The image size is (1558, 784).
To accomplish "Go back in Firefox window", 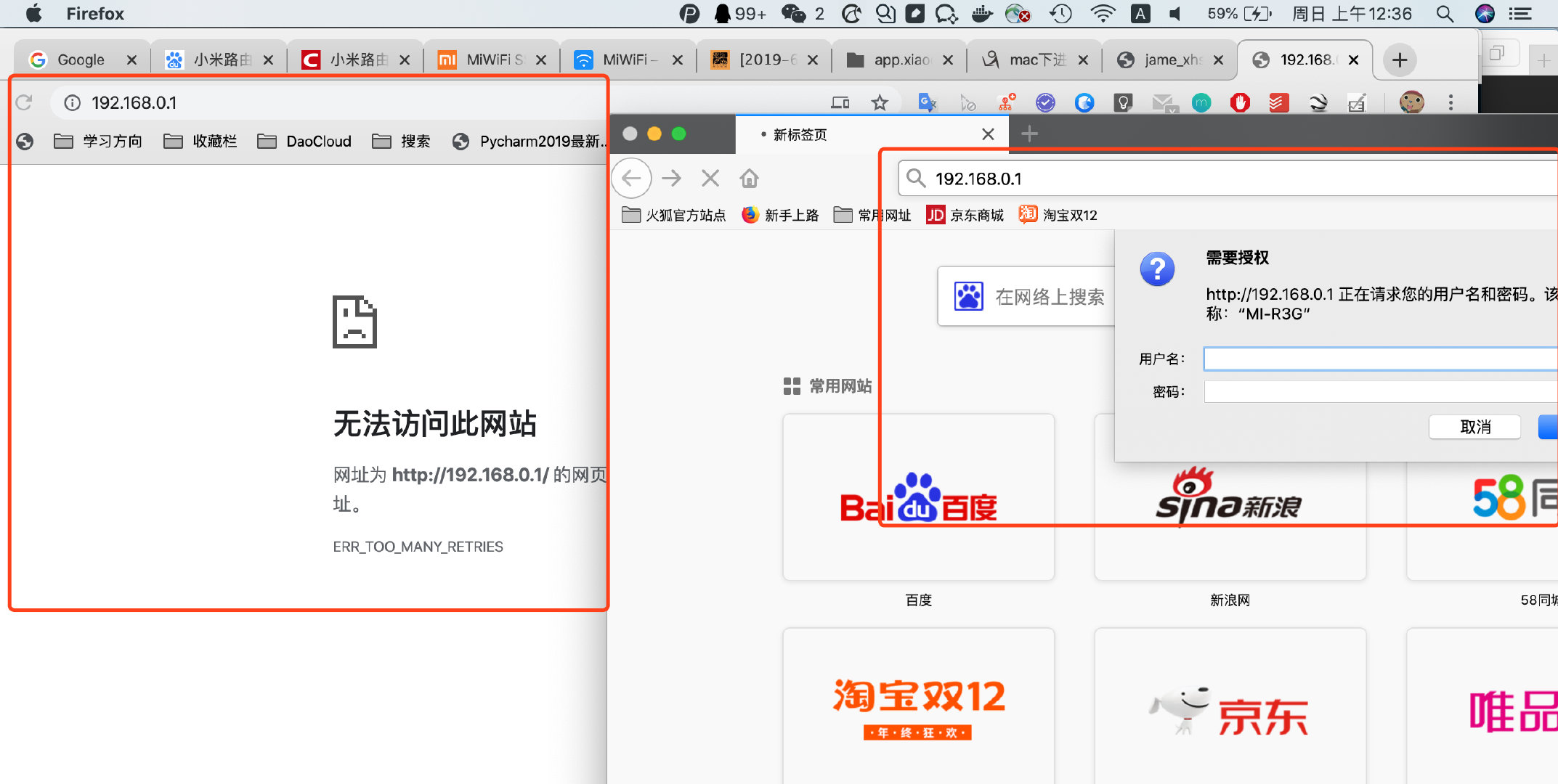I will tap(631, 178).
